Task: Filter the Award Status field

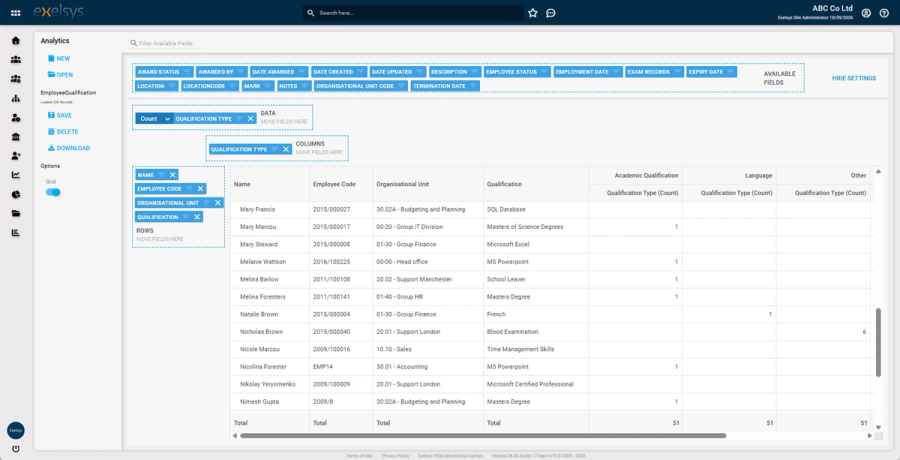Action: click(187, 72)
